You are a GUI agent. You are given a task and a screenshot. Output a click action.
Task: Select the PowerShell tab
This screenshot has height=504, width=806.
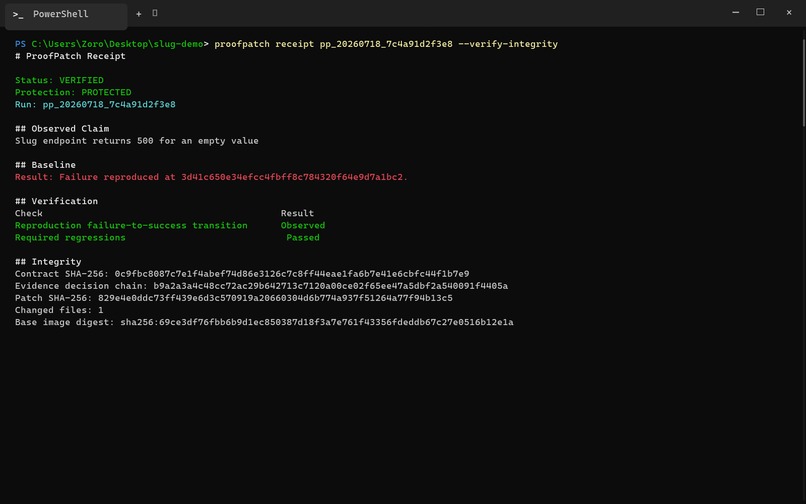coord(66,15)
